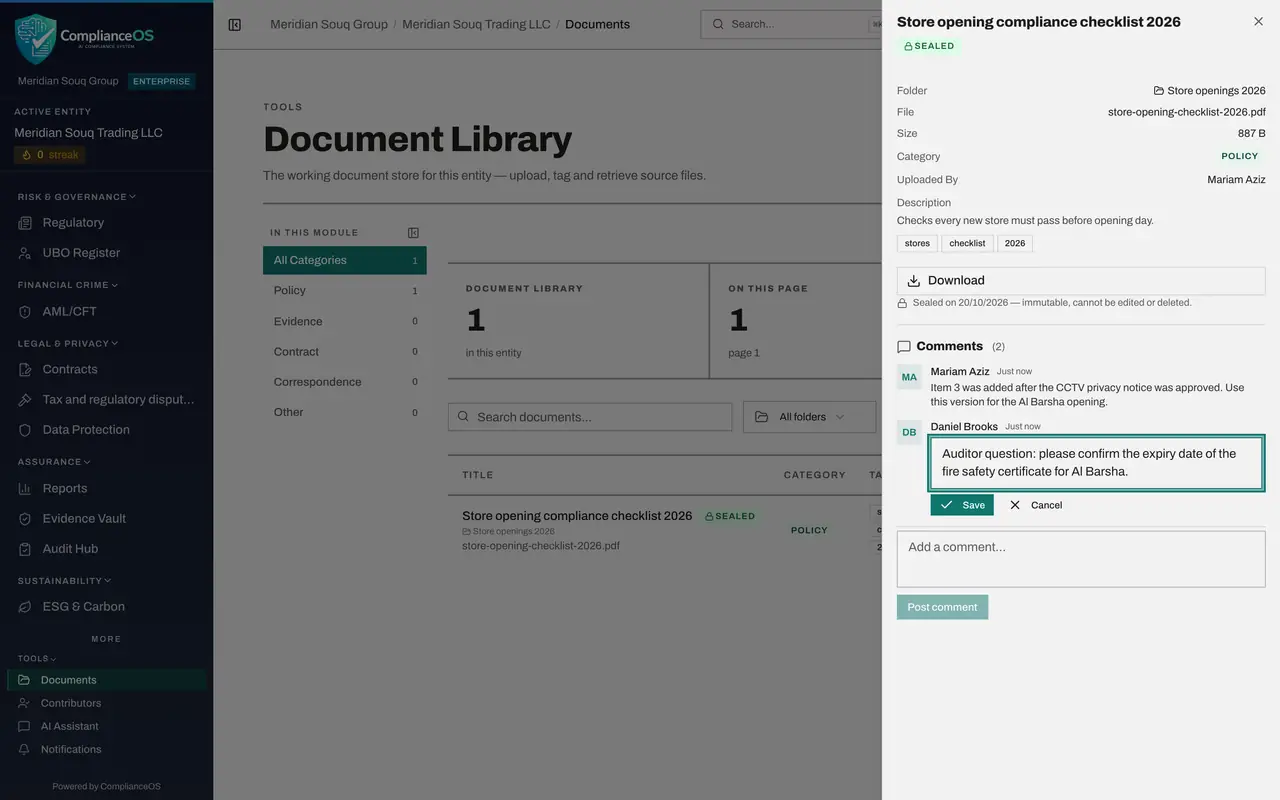Collapse the Sustainability section
Viewport: 1280px width, 800px height.
(x=64, y=581)
